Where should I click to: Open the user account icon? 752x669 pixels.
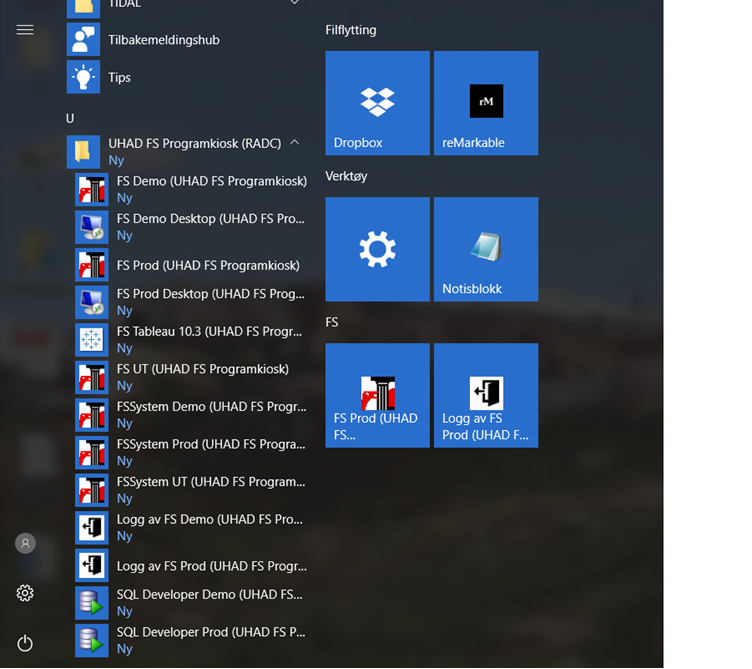tap(25, 543)
